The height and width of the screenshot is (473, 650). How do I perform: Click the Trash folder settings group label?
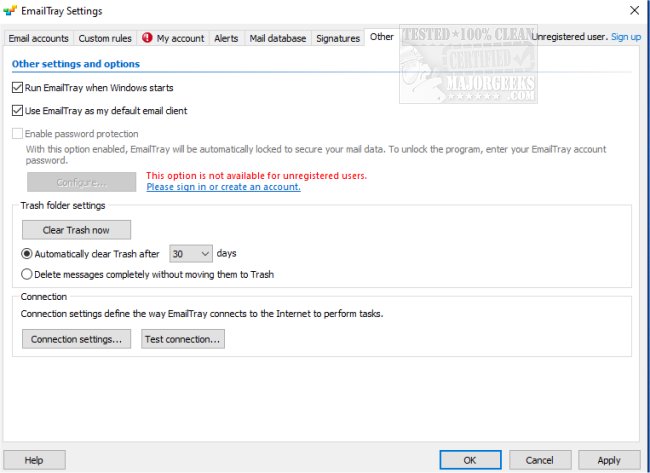(x=63, y=206)
